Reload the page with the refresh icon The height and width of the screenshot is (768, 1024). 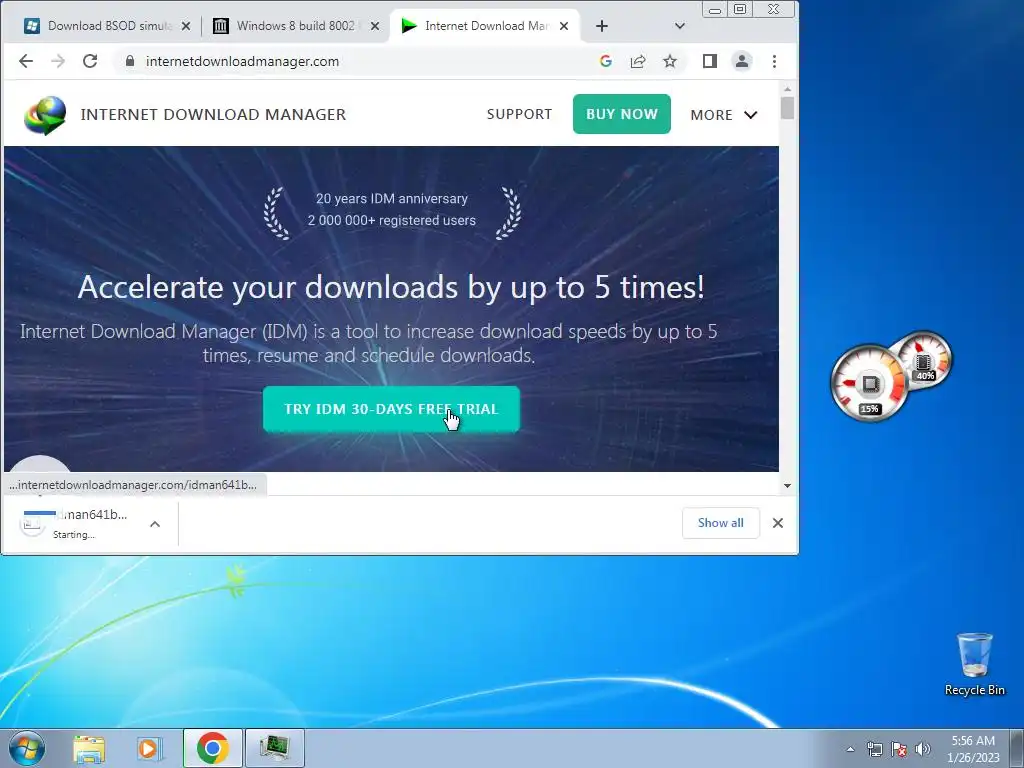[90, 61]
